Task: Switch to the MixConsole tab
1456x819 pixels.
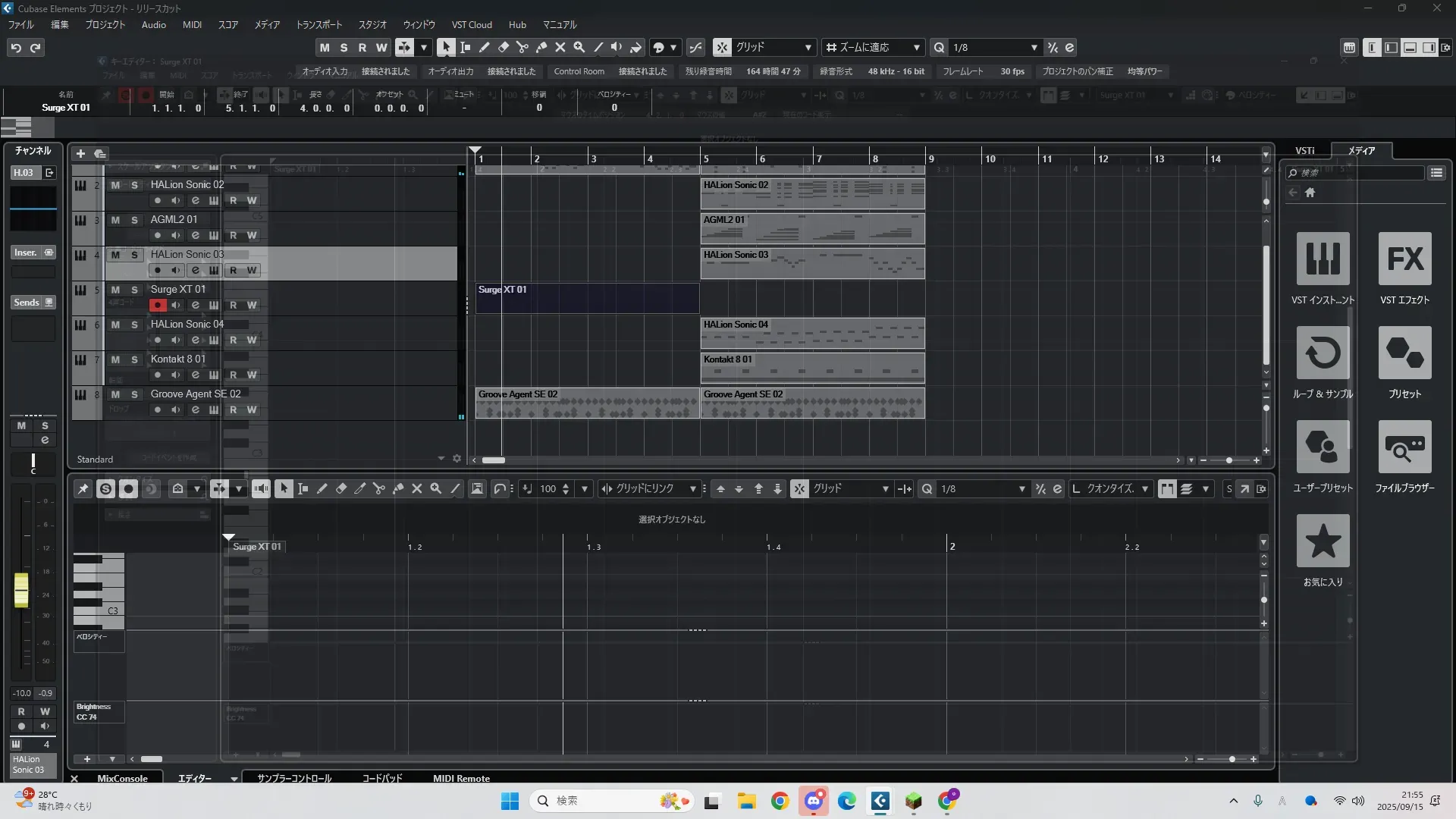Action: [x=122, y=778]
